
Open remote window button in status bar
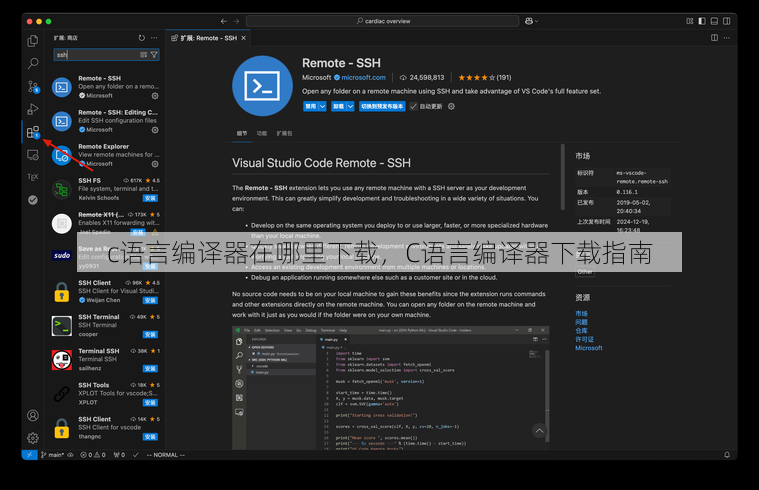[x=30, y=455]
